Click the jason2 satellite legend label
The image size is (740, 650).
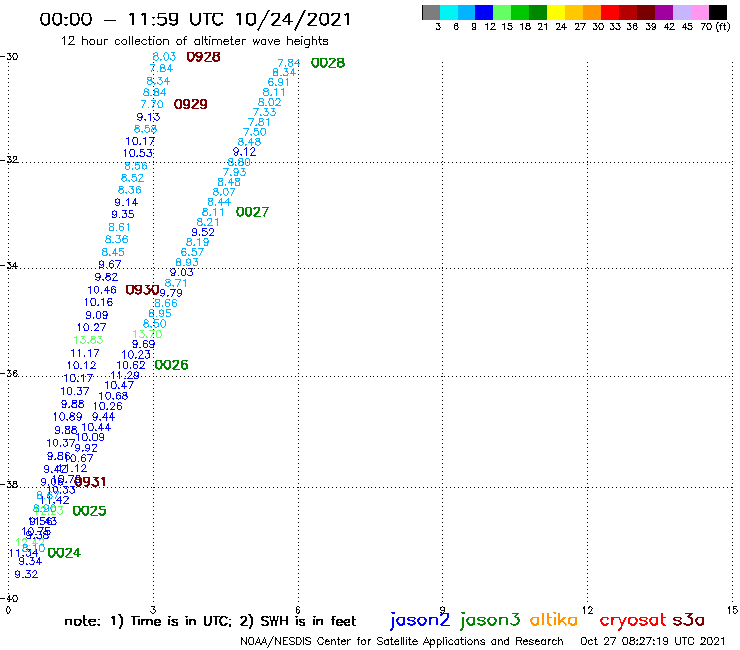pyautogui.click(x=420, y=620)
